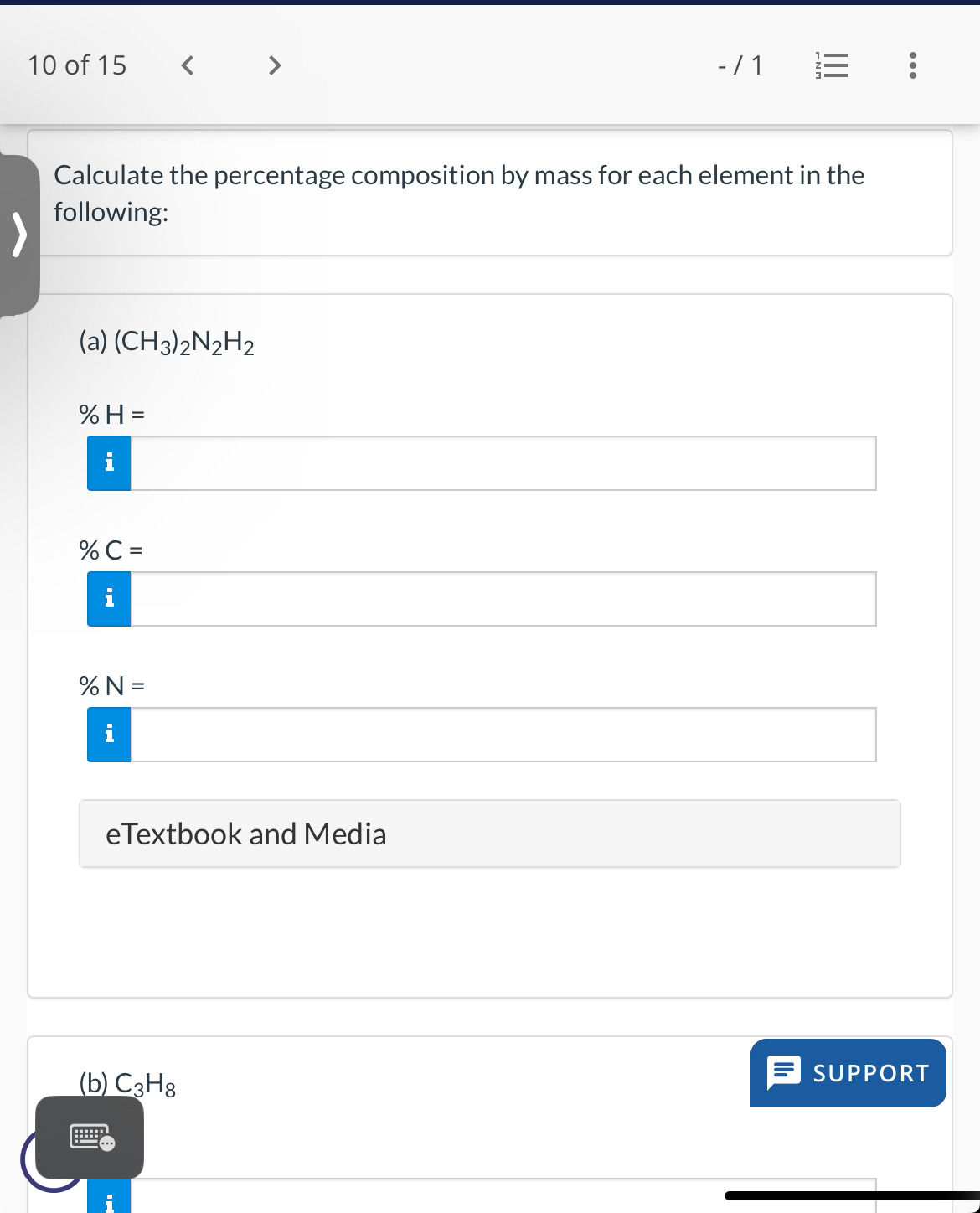Click inside the % H answer field
980x1213 pixels.
click(503, 462)
